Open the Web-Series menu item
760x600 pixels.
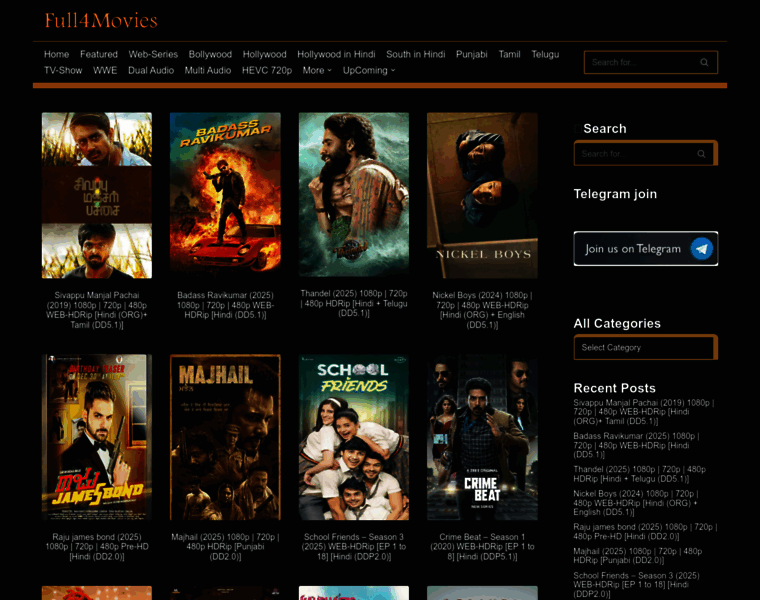(153, 54)
